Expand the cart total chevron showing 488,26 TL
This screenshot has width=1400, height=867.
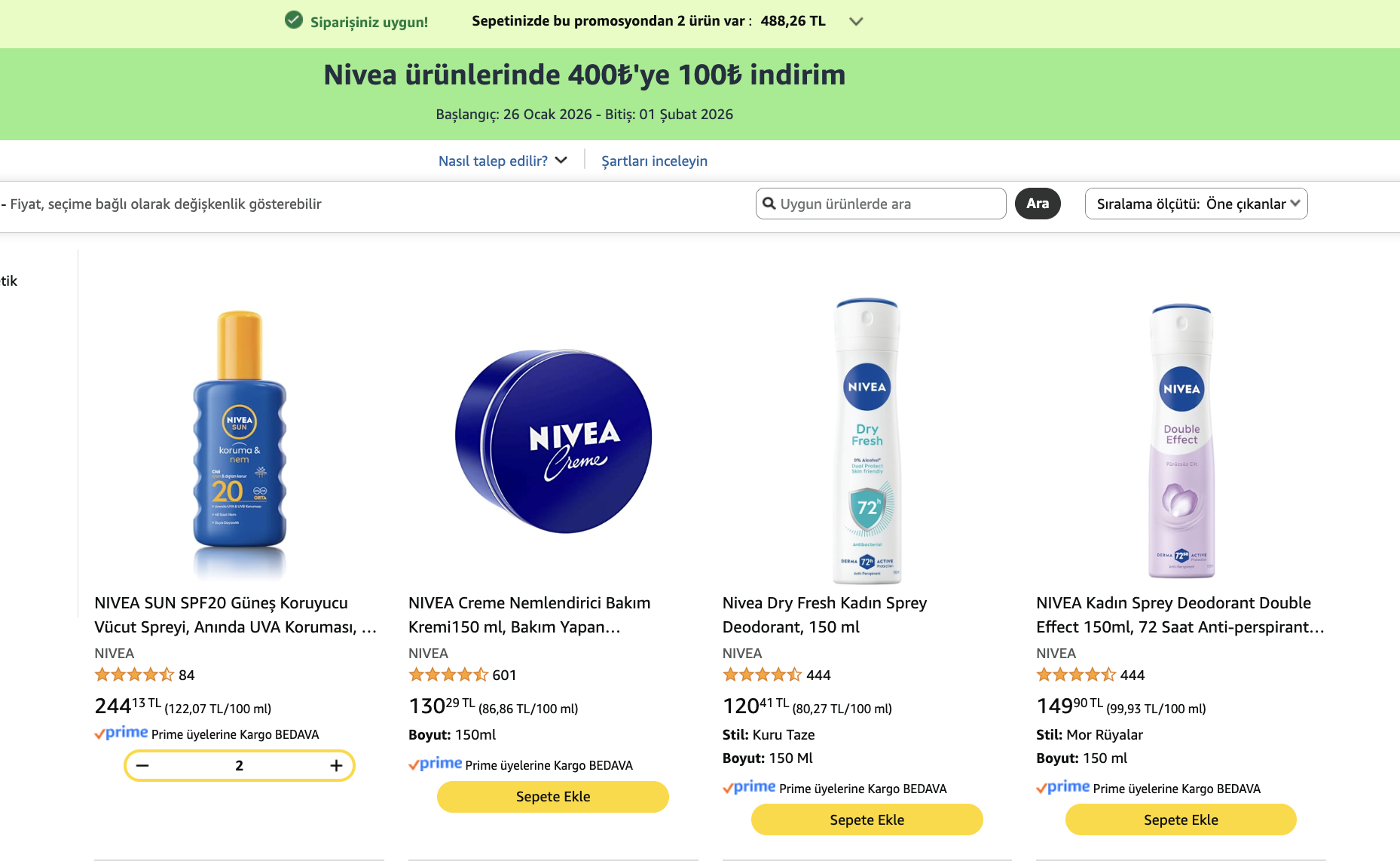[857, 21]
